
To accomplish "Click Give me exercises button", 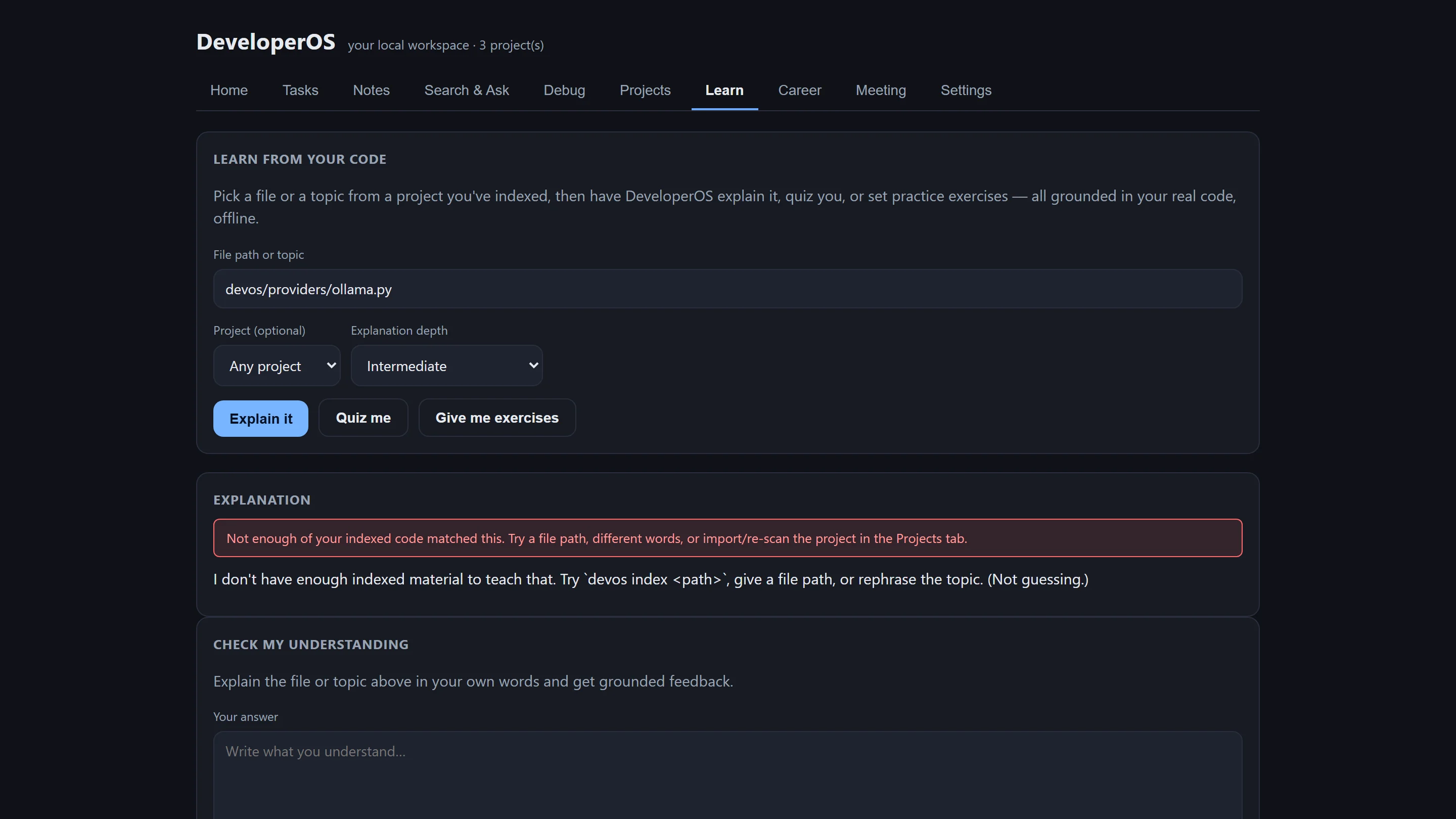I will [x=497, y=418].
